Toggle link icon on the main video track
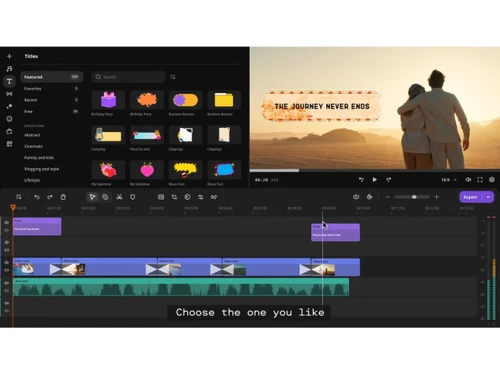The image size is (500, 375). point(7,270)
